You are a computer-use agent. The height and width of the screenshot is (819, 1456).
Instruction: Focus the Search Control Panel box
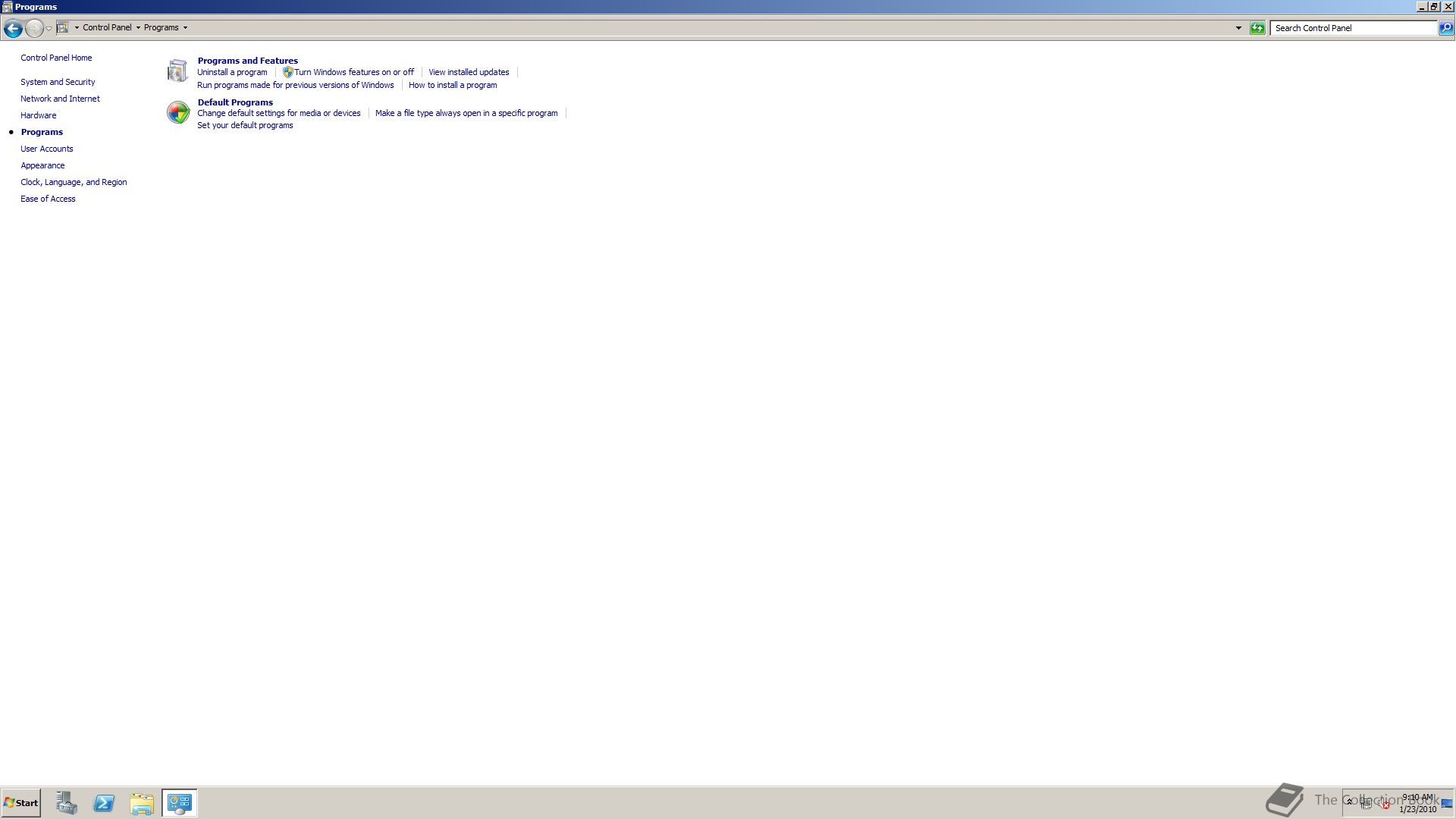1354,28
